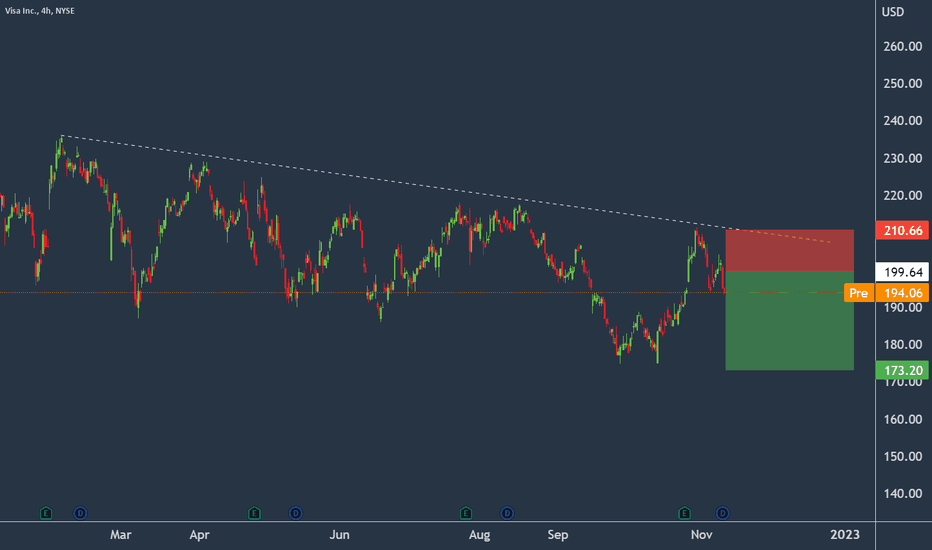Click the Apr label on the time axis
This screenshot has width=932, height=550.
tap(199, 535)
